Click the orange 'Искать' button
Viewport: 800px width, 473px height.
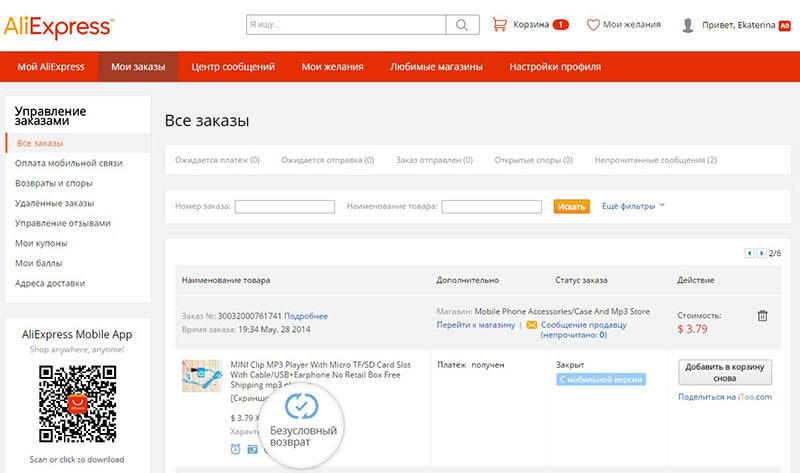(571, 206)
